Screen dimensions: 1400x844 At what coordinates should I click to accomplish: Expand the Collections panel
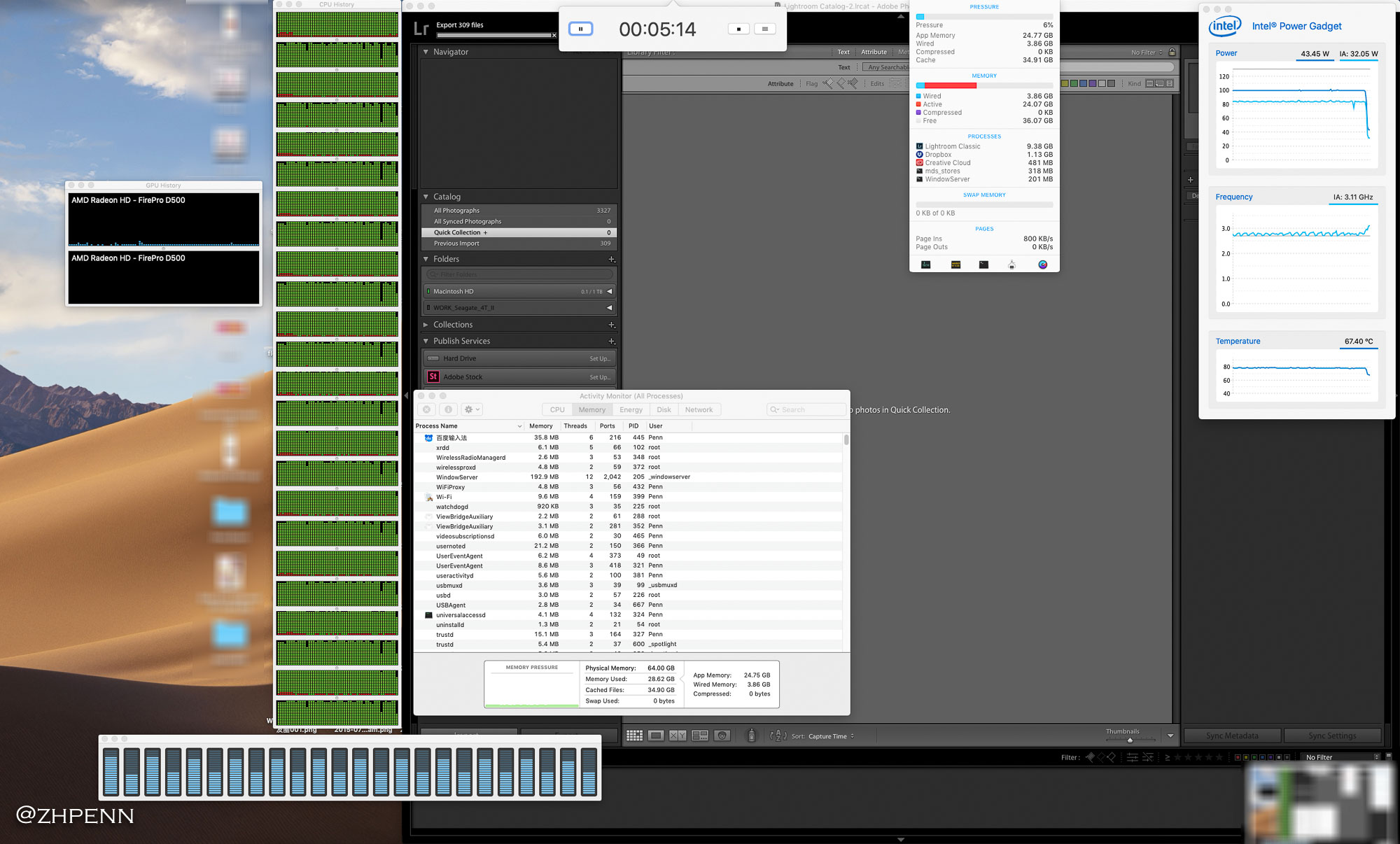[426, 325]
